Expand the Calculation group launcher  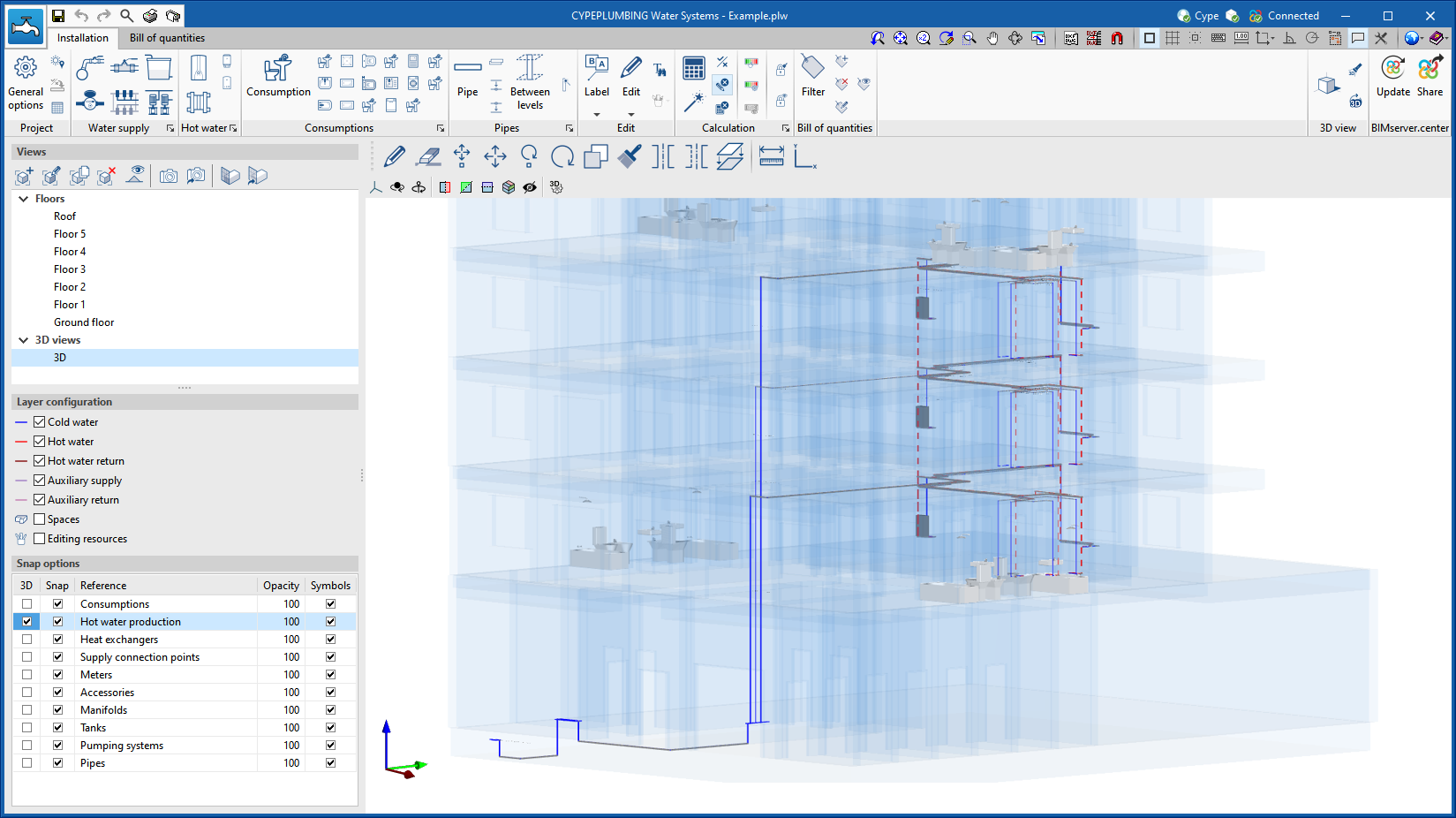click(x=786, y=128)
